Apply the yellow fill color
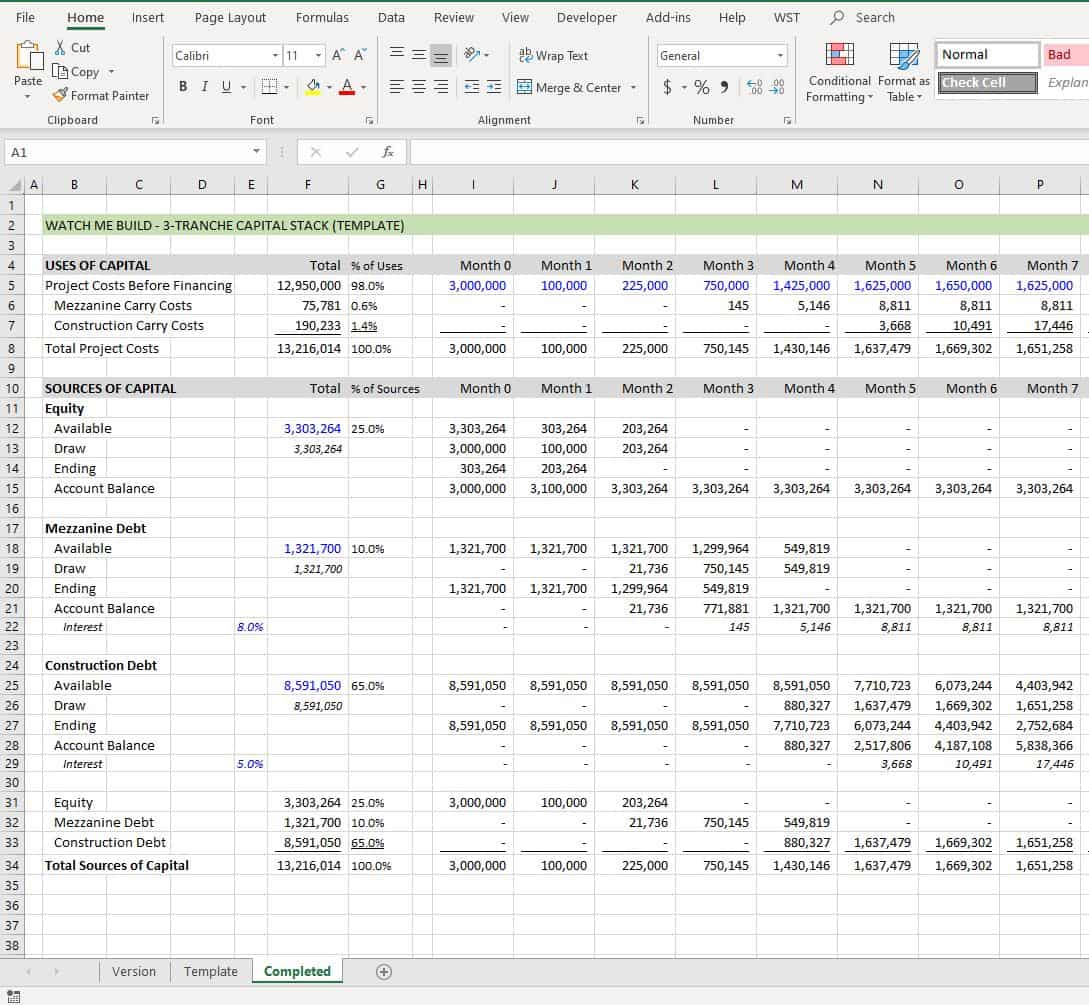Screen dimensions: 1089x1005 [313, 87]
